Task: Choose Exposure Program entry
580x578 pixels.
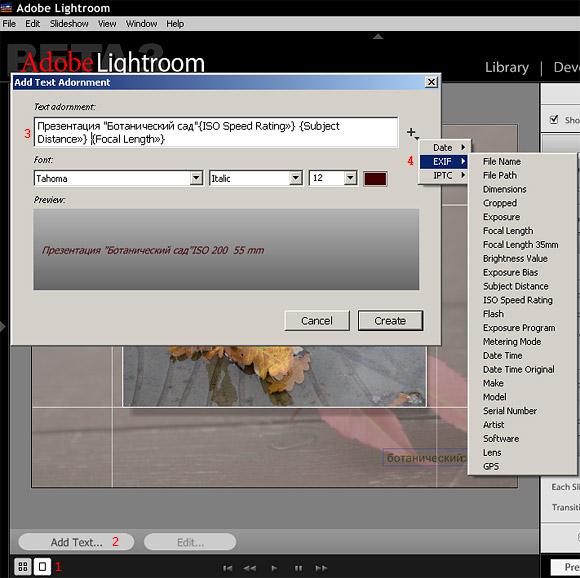Action: [519, 328]
